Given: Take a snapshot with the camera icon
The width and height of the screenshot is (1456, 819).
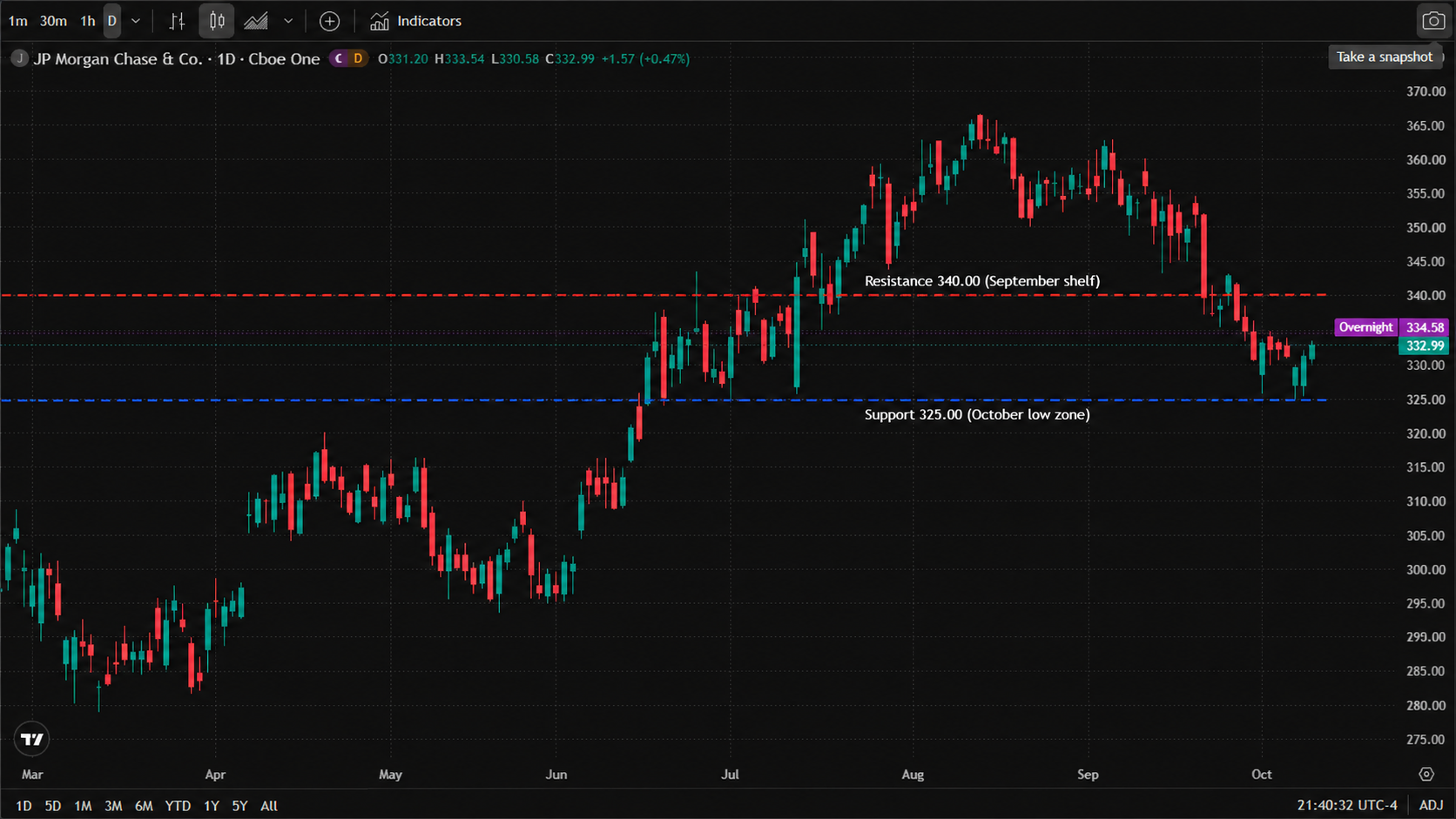Looking at the screenshot, I should pos(1432,21).
